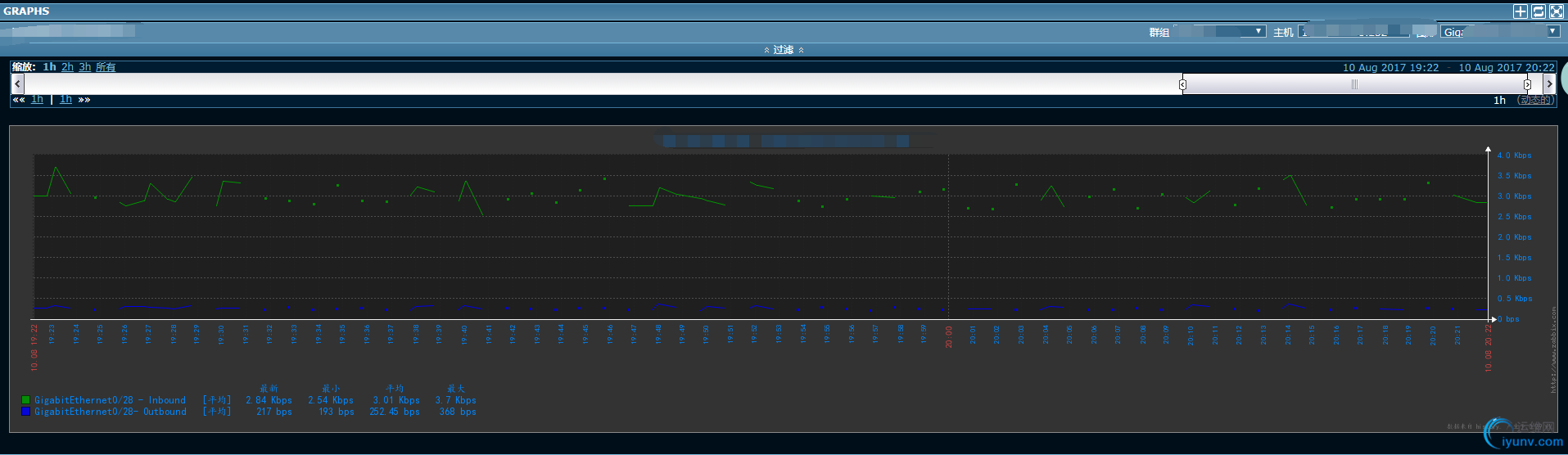Set zoom to 2h
This screenshot has width=1568, height=455.
point(67,67)
